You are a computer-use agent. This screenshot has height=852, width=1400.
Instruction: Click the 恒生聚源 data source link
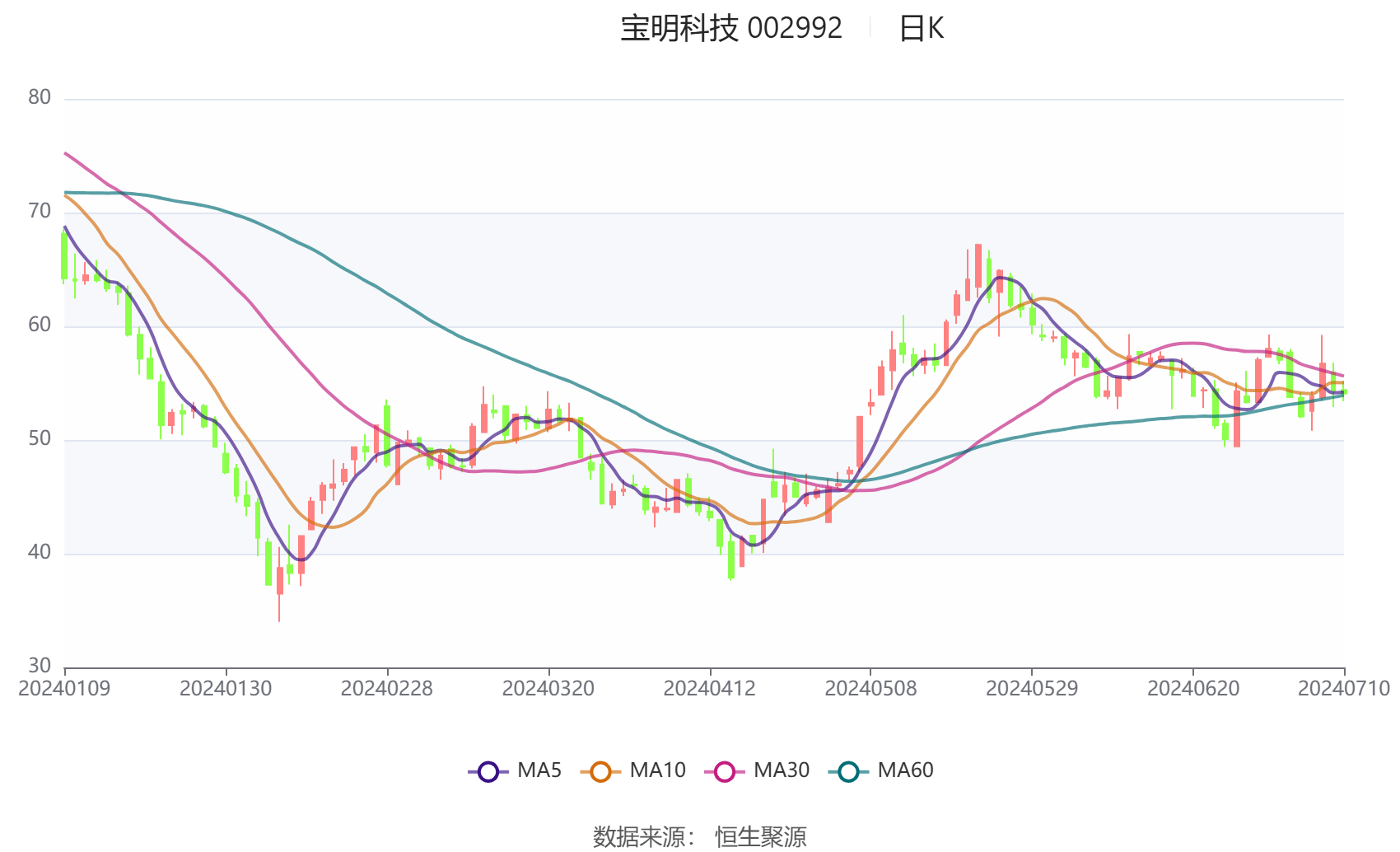(761, 836)
